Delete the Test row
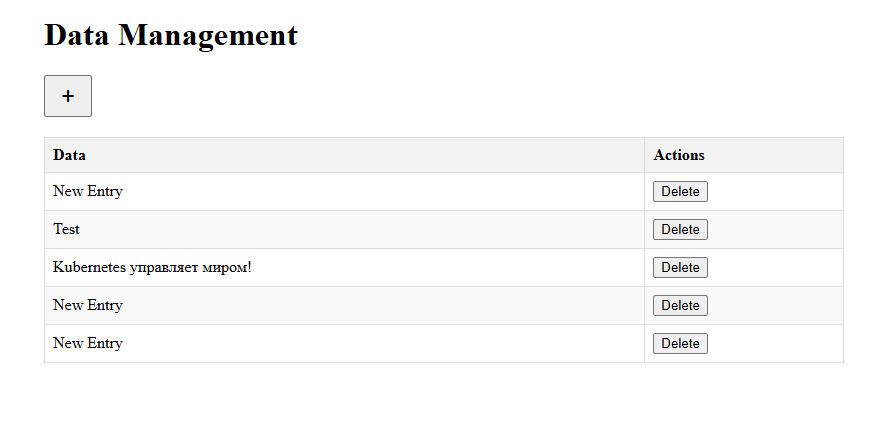The width and height of the screenshot is (892, 422). pyautogui.click(x=680, y=230)
